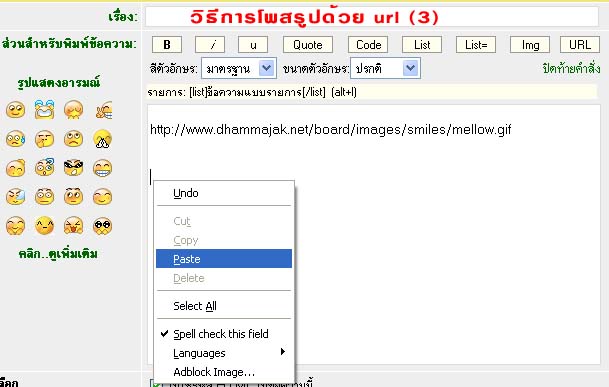
Task: Click the ปิดท้ายคำสั่ง close tags link
Action: (x=571, y=69)
